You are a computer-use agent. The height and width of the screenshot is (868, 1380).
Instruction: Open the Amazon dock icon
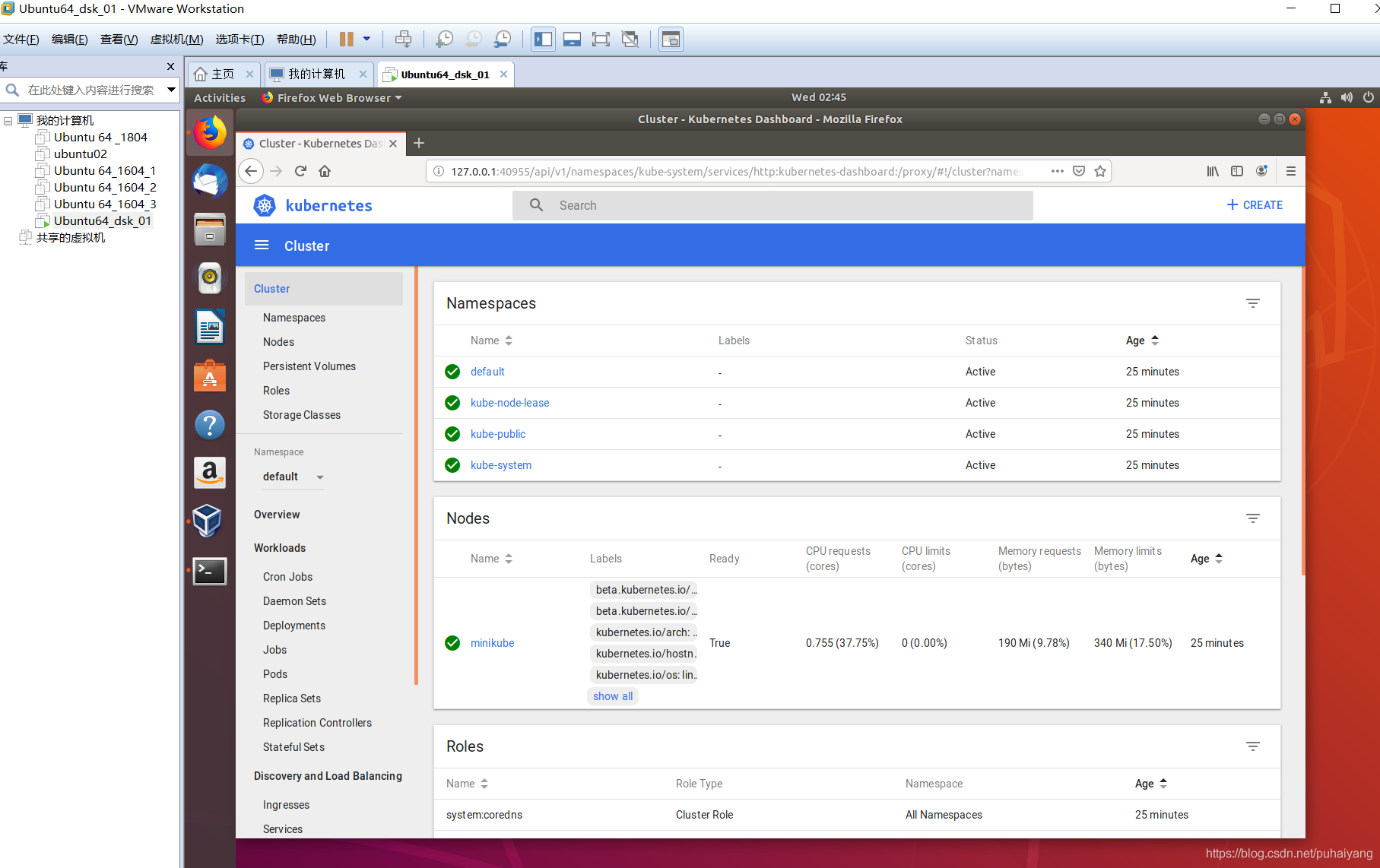(210, 473)
